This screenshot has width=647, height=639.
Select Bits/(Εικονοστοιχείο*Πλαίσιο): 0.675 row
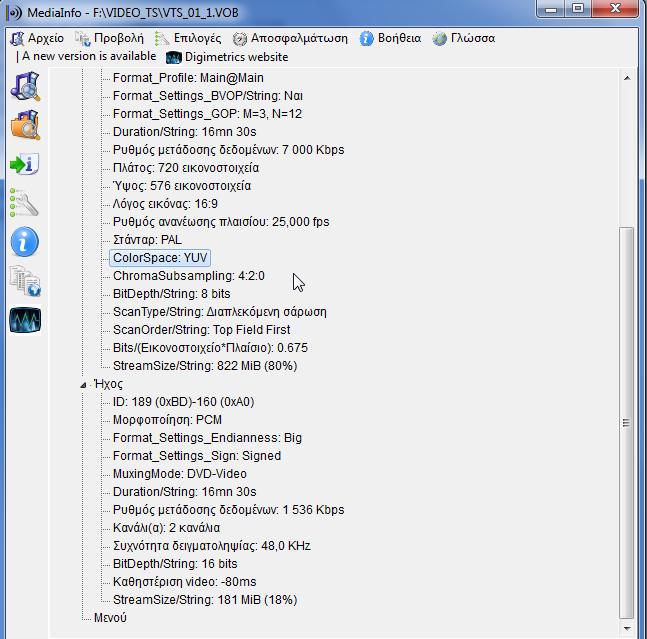pyautogui.click(x=210, y=348)
